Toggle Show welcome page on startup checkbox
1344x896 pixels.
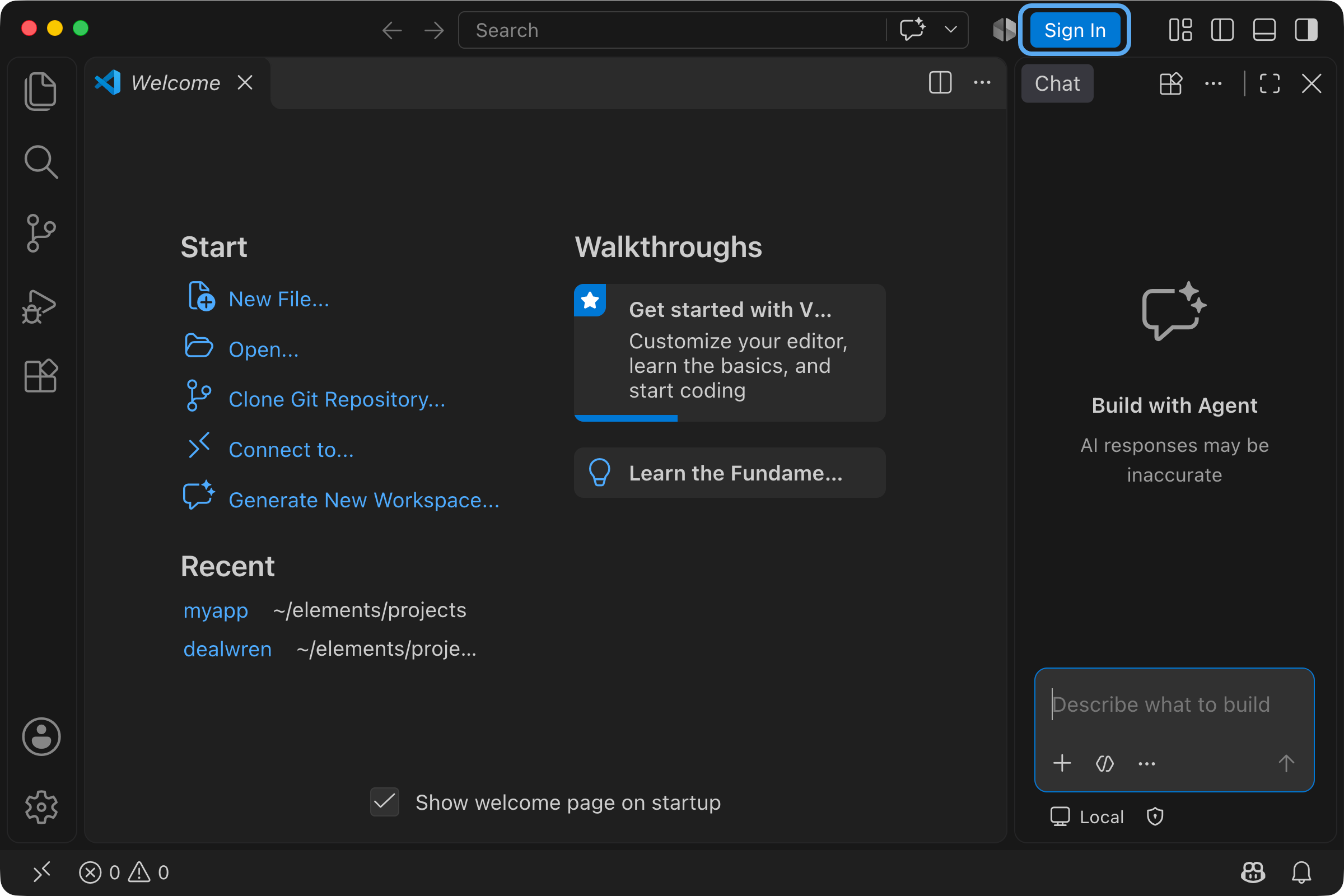(x=385, y=802)
